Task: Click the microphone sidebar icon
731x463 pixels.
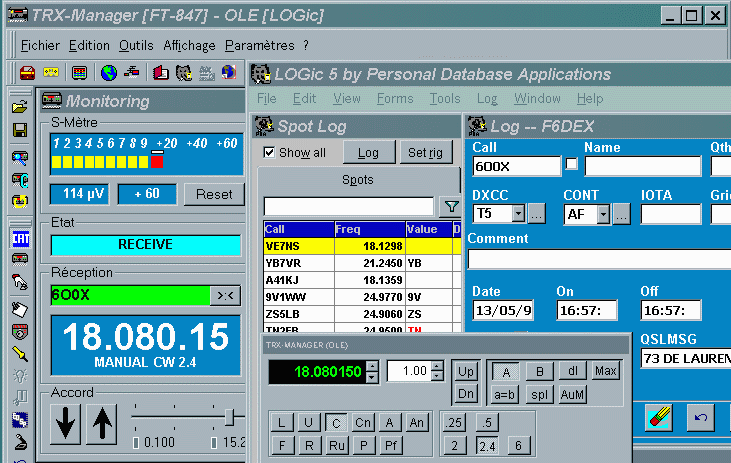Action: [20, 442]
